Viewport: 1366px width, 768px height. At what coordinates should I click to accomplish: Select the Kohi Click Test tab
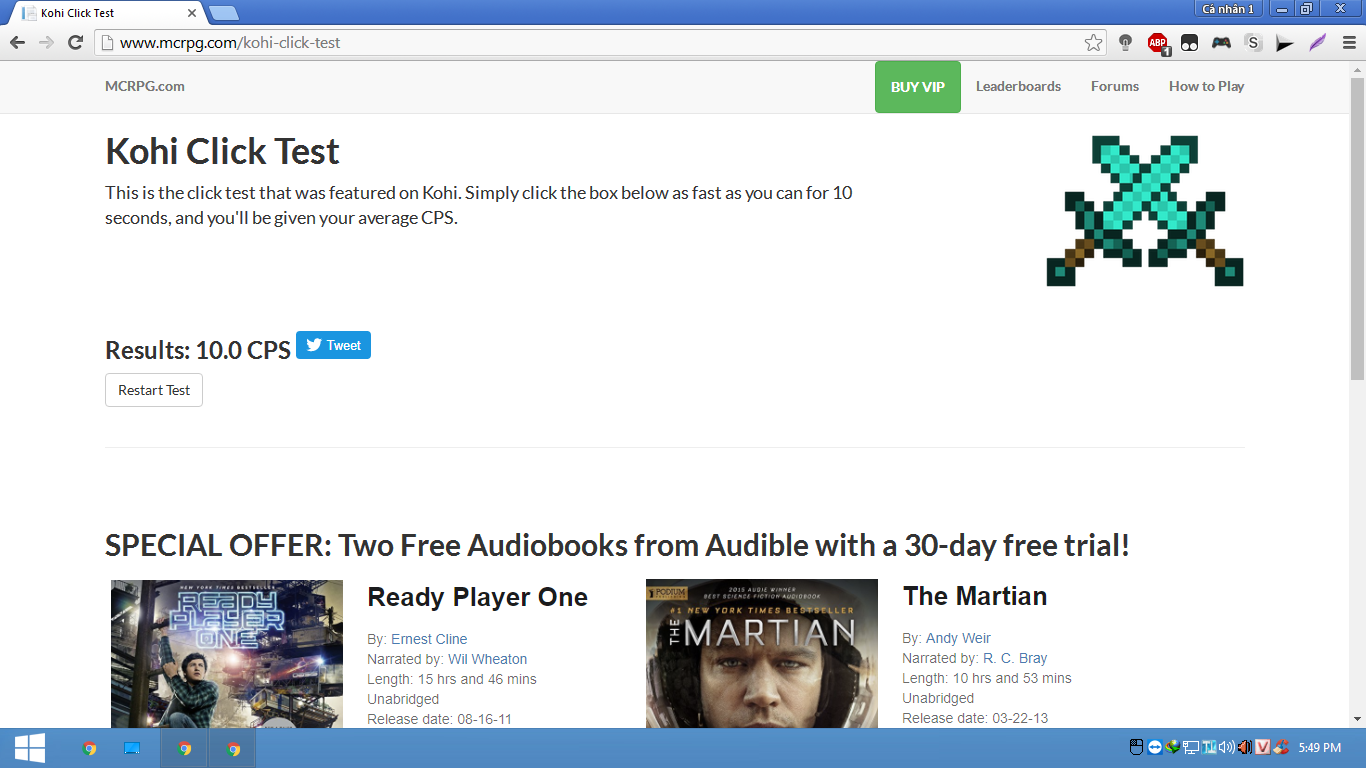point(106,13)
